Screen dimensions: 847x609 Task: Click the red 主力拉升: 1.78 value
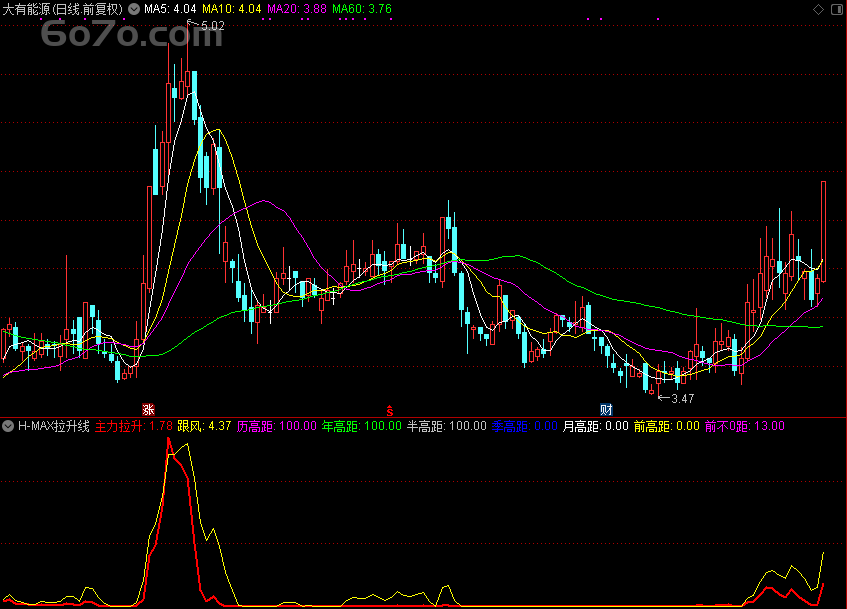click(x=133, y=426)
